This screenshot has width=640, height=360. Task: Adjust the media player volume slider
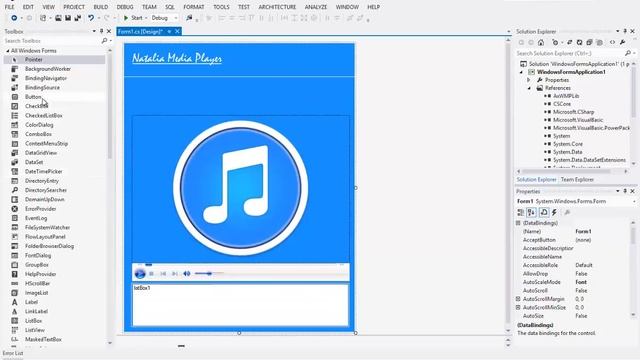[x=209, y=273]
